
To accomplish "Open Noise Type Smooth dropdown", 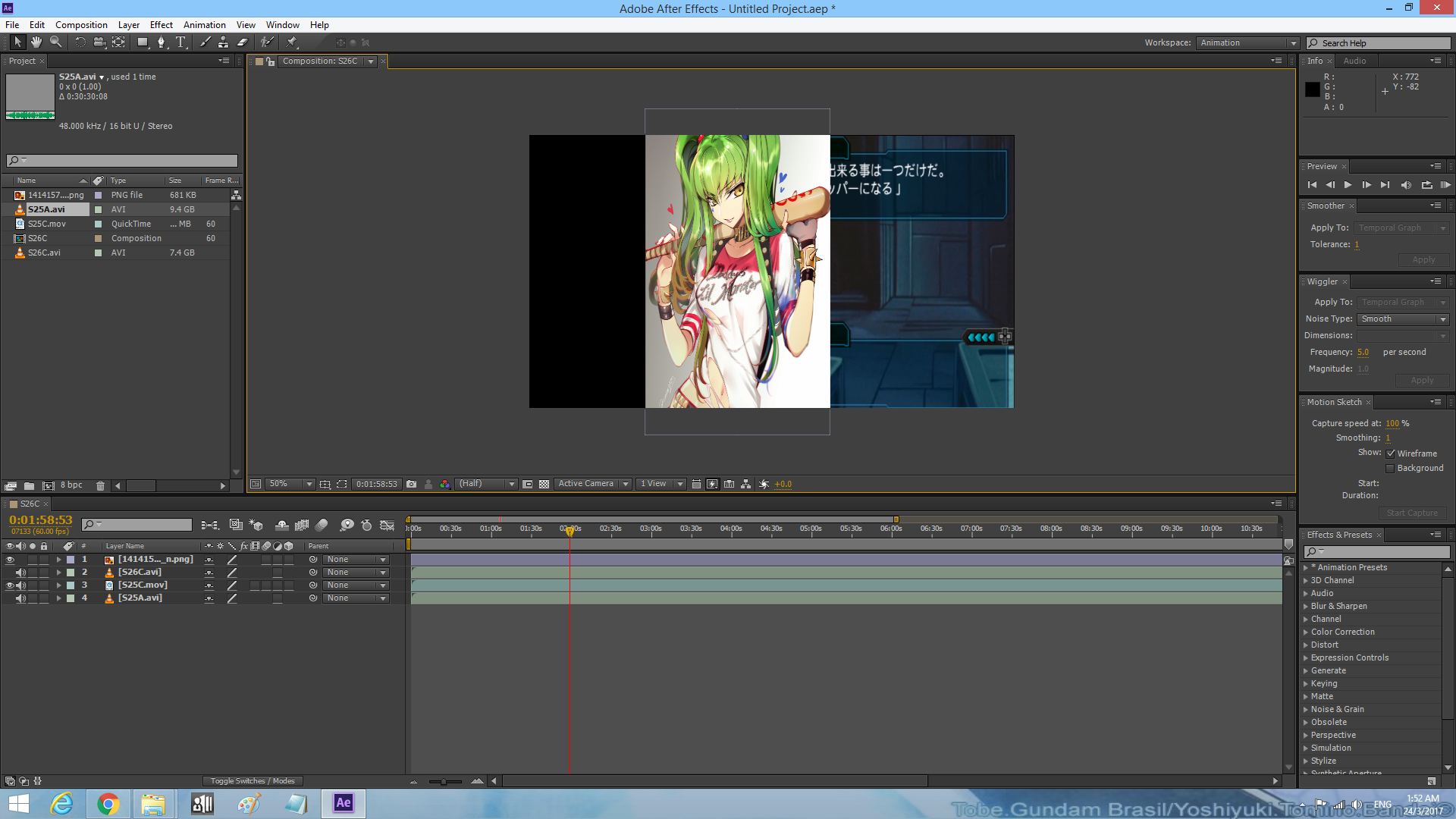I will [x=1403, y=319].
